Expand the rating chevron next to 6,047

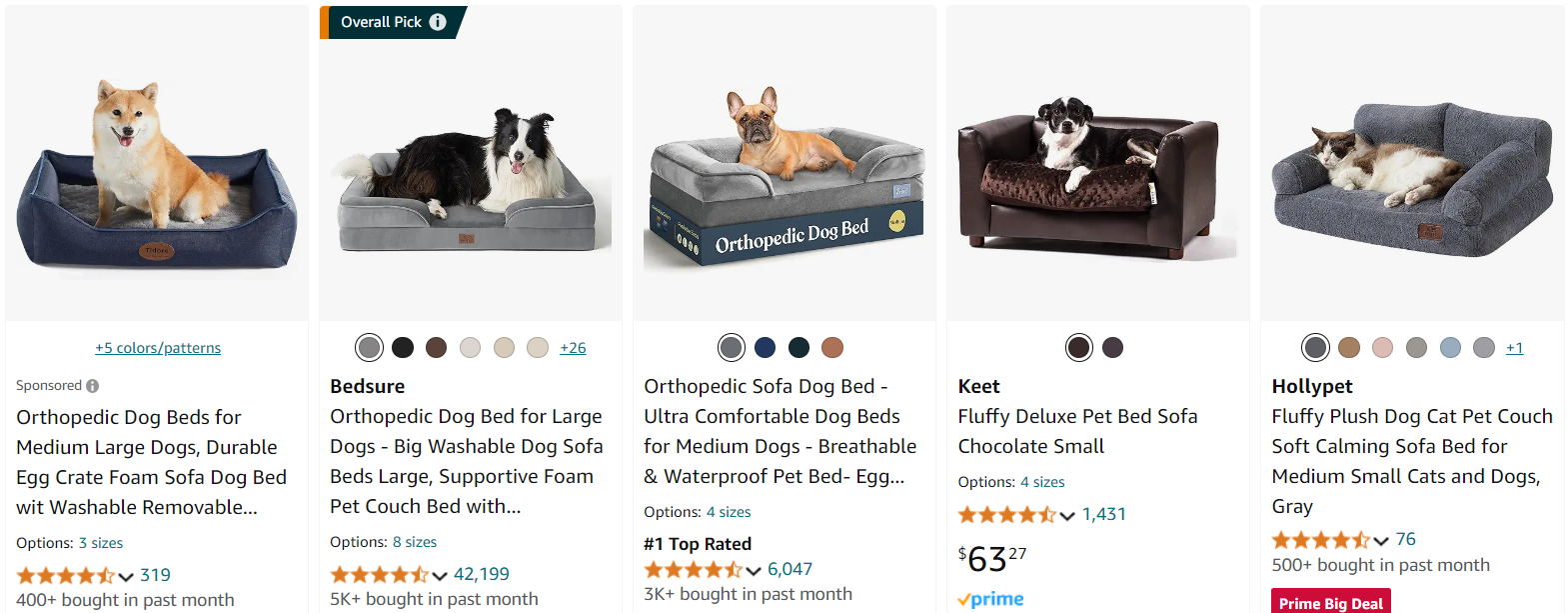coord(754,571)
